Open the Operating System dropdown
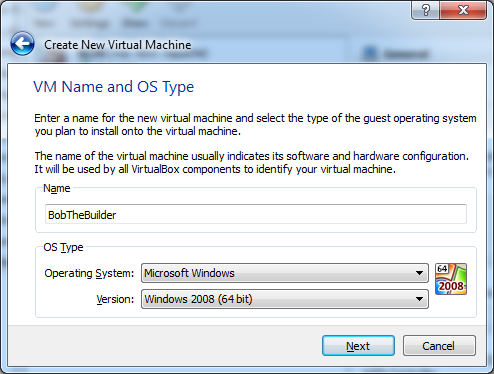 [285, 273]
